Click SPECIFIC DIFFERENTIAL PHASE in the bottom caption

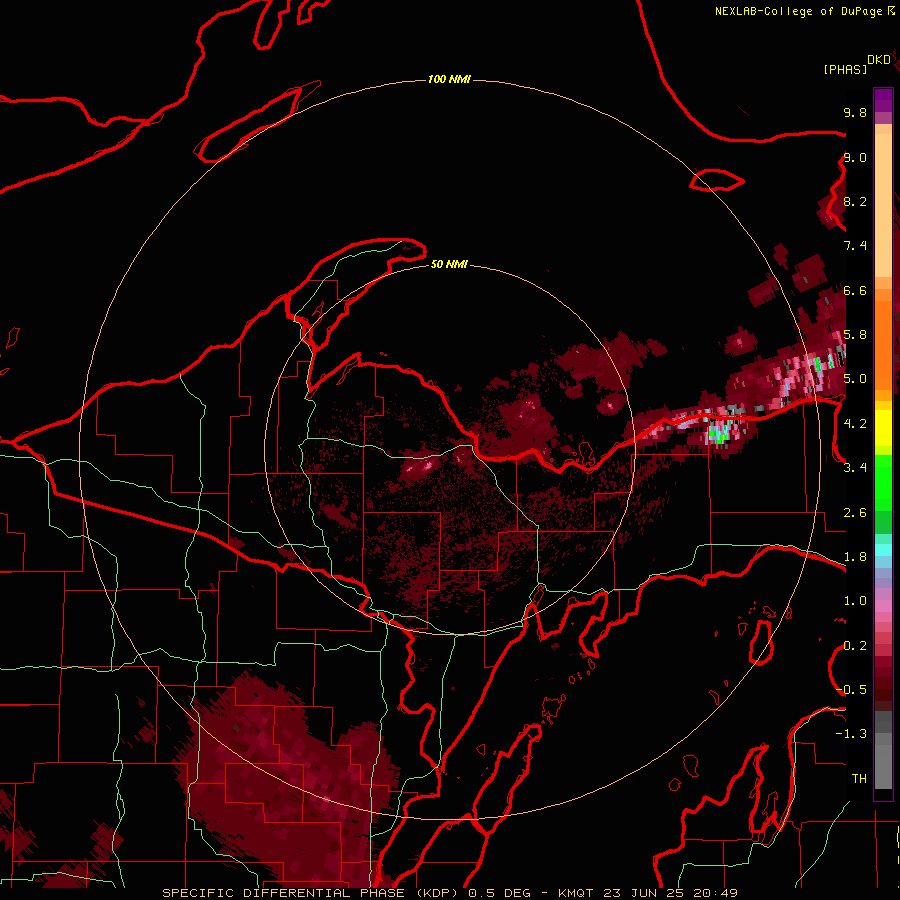(284, 893)
